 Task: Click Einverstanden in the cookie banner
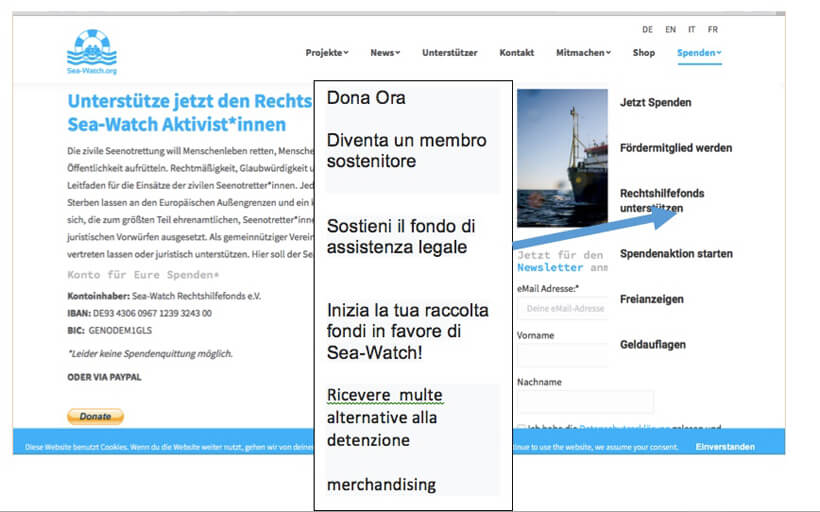pos(725,447)
